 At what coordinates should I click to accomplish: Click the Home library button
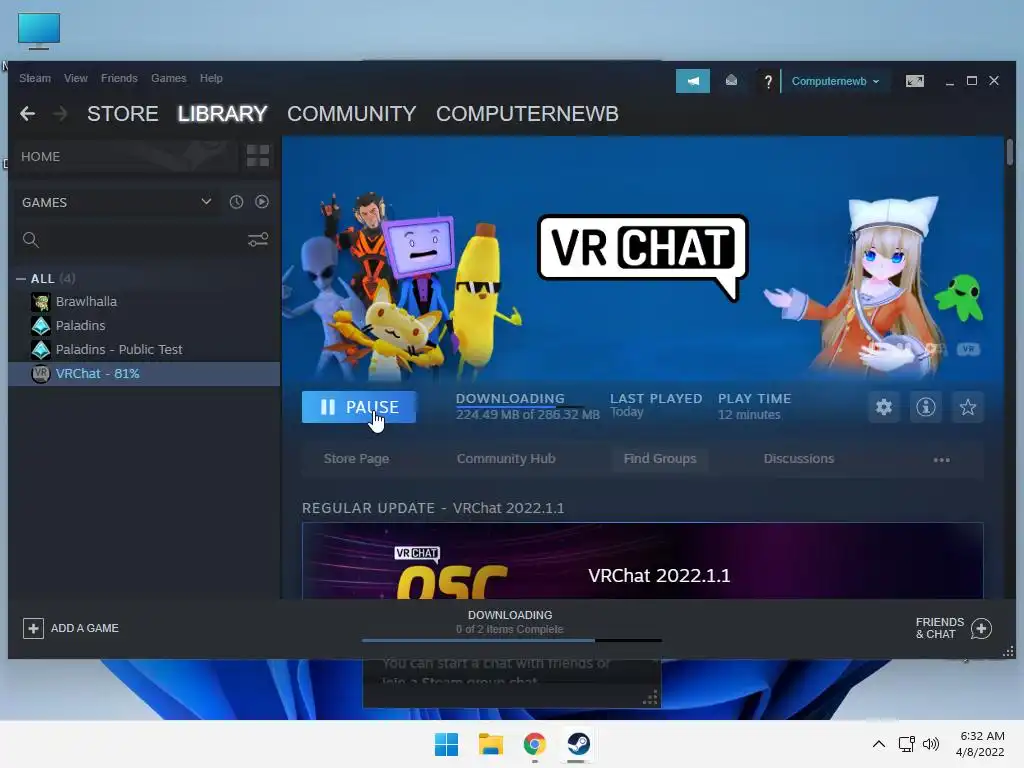point(126,157)
